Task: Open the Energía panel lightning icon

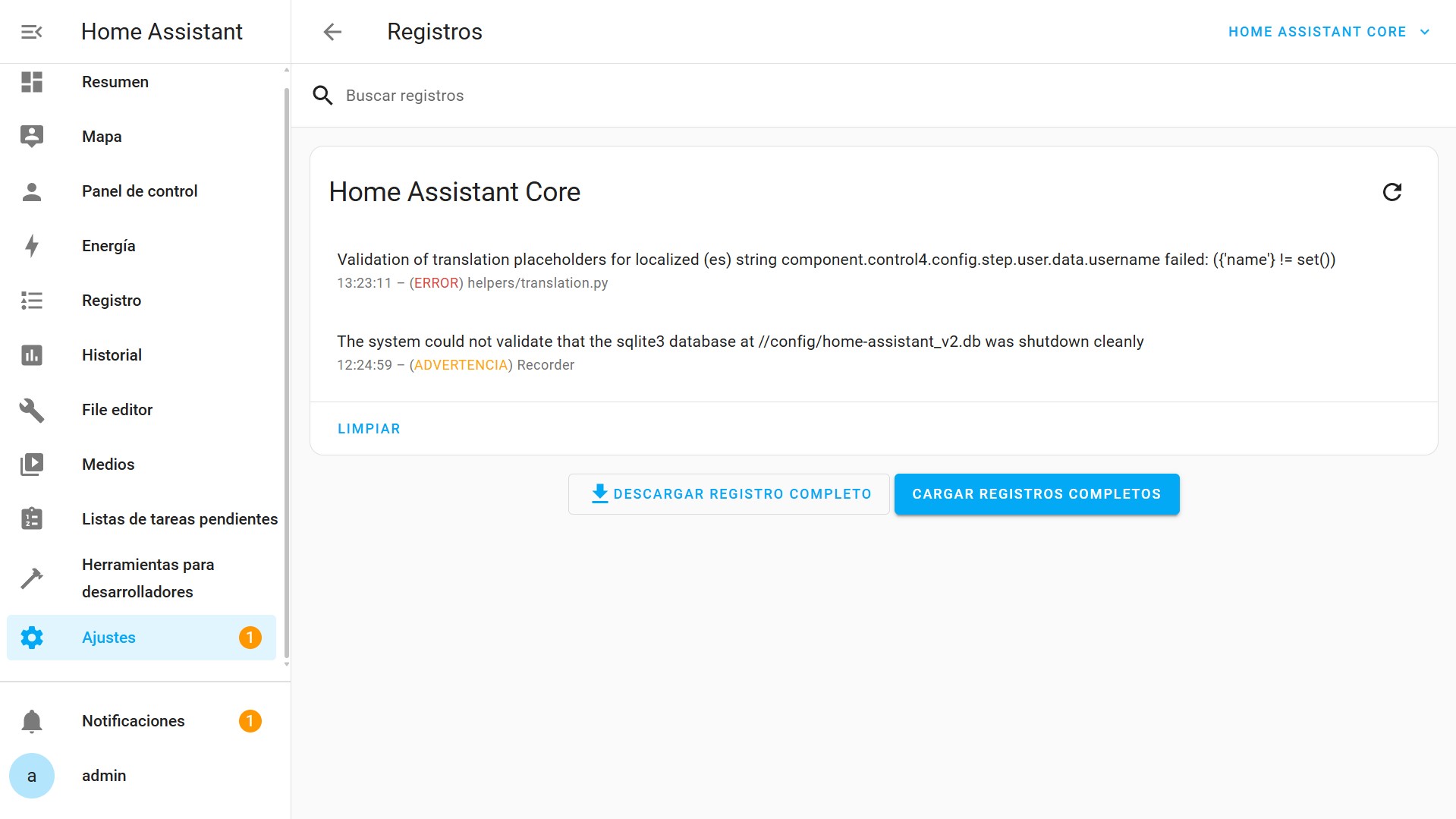Action: pyautogui.click(x=32, y=246)
